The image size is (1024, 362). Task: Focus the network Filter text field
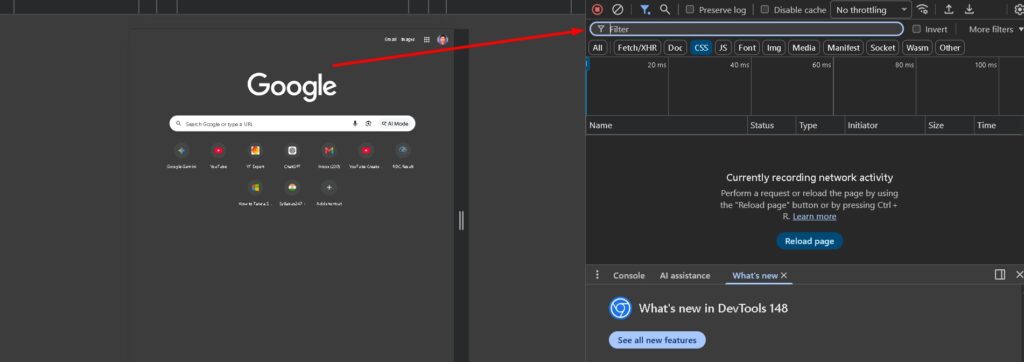point(746,29)
